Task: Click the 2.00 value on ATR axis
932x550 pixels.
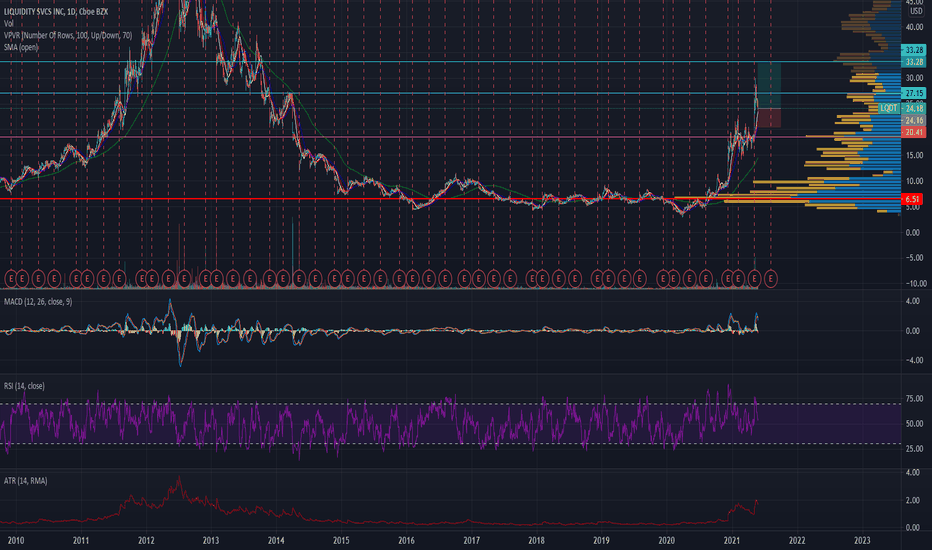Action: pyautogui.click(x=912, y=501)
